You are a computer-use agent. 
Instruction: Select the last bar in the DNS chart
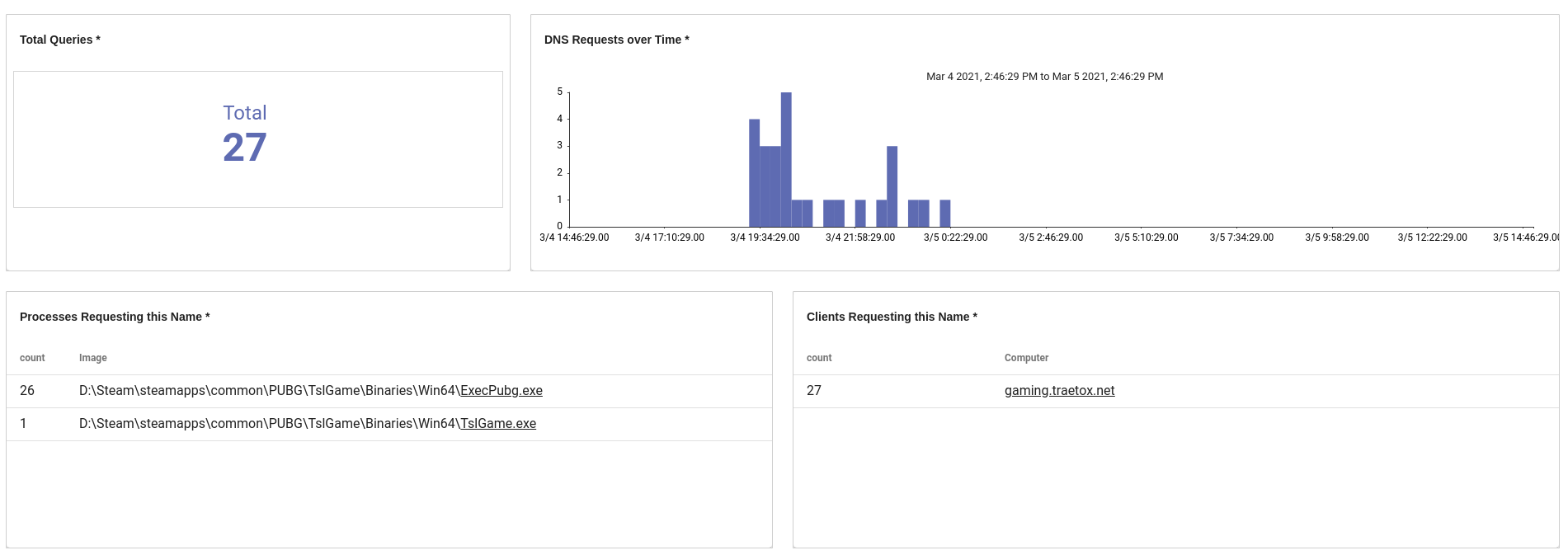(x=945, y=214)
